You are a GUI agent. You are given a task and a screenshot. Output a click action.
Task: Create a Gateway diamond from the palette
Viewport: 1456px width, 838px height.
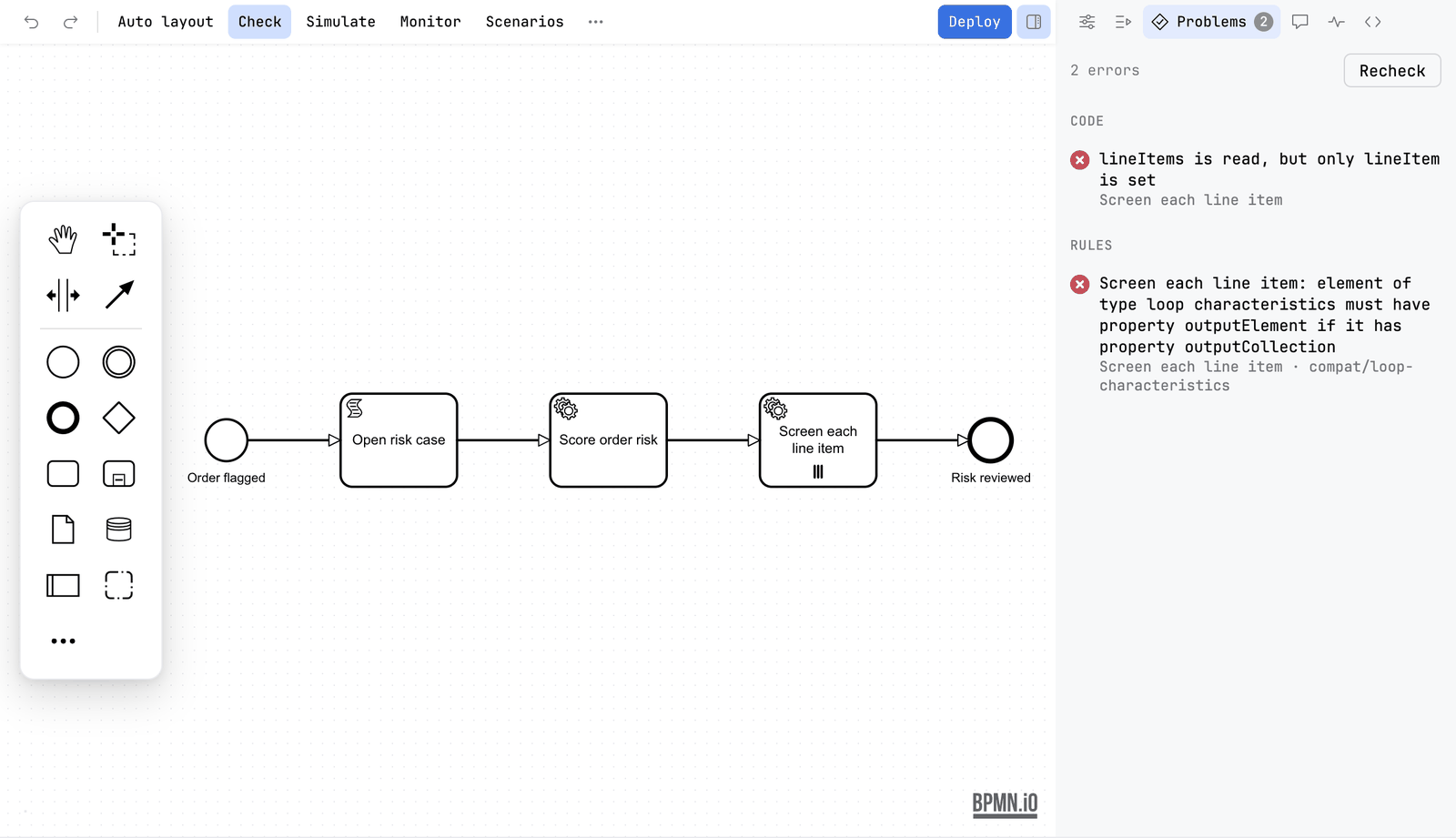119,419
